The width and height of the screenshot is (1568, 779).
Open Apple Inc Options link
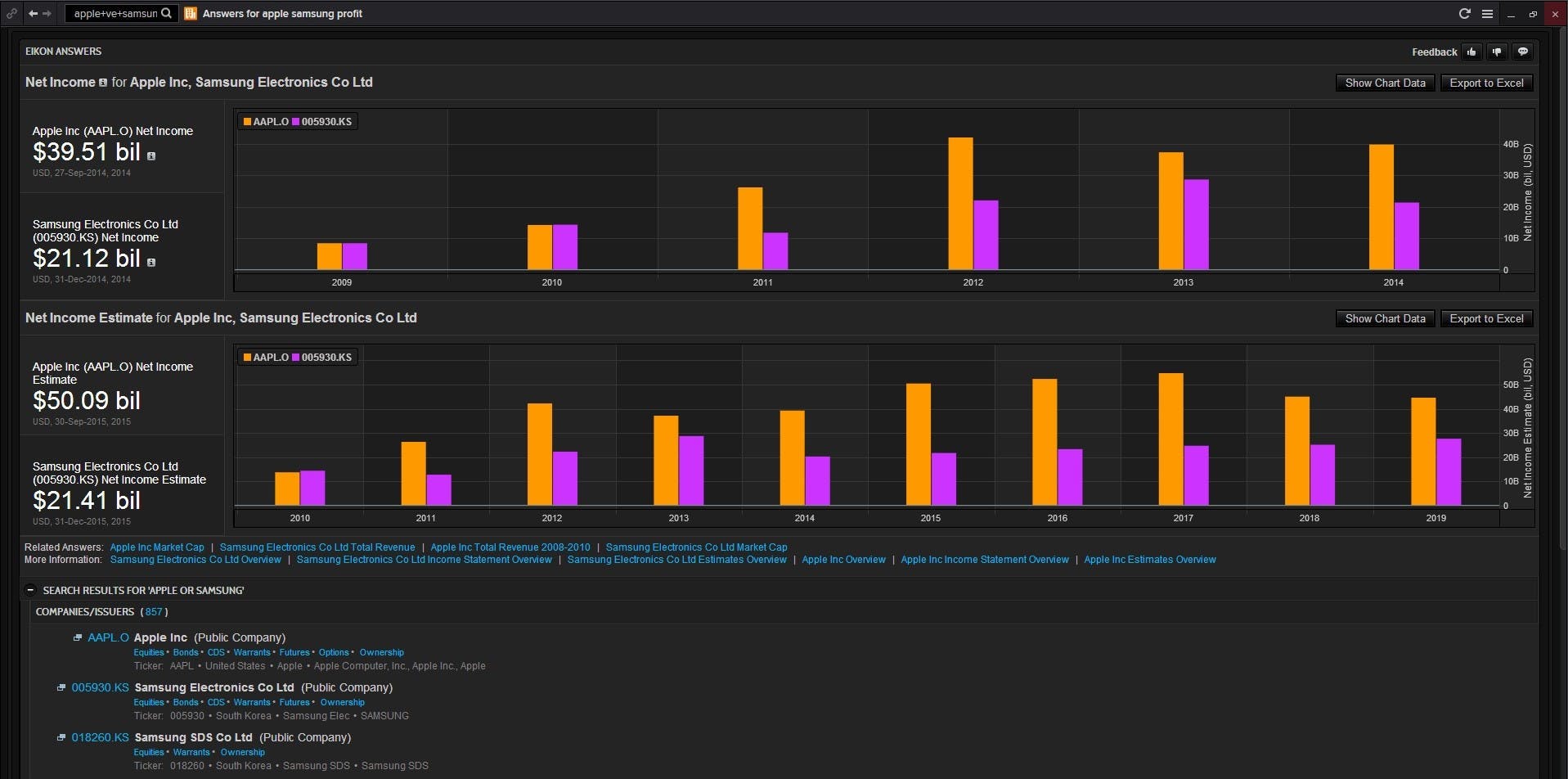pos(334,652)
